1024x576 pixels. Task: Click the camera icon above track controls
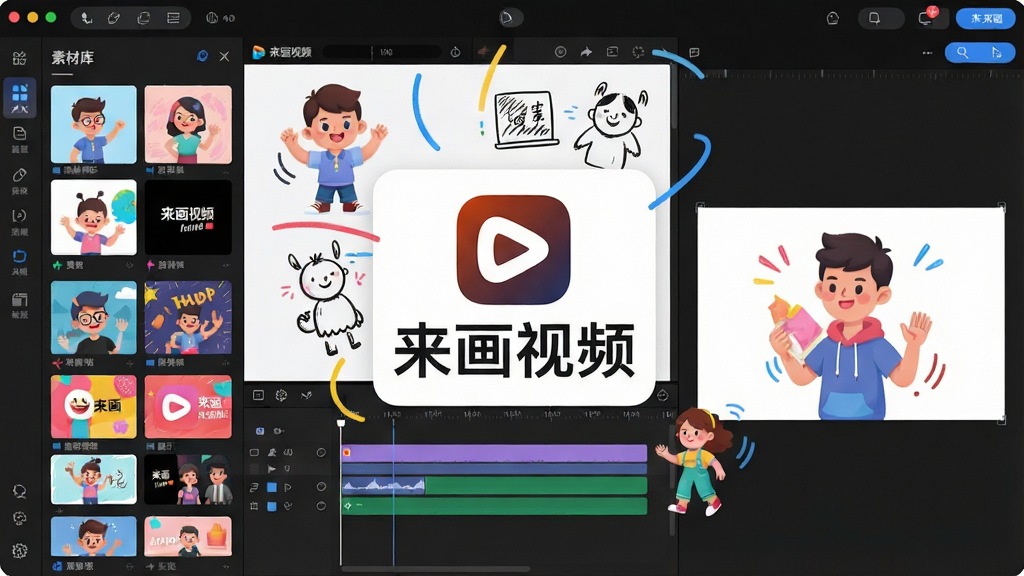click(279, 431)
